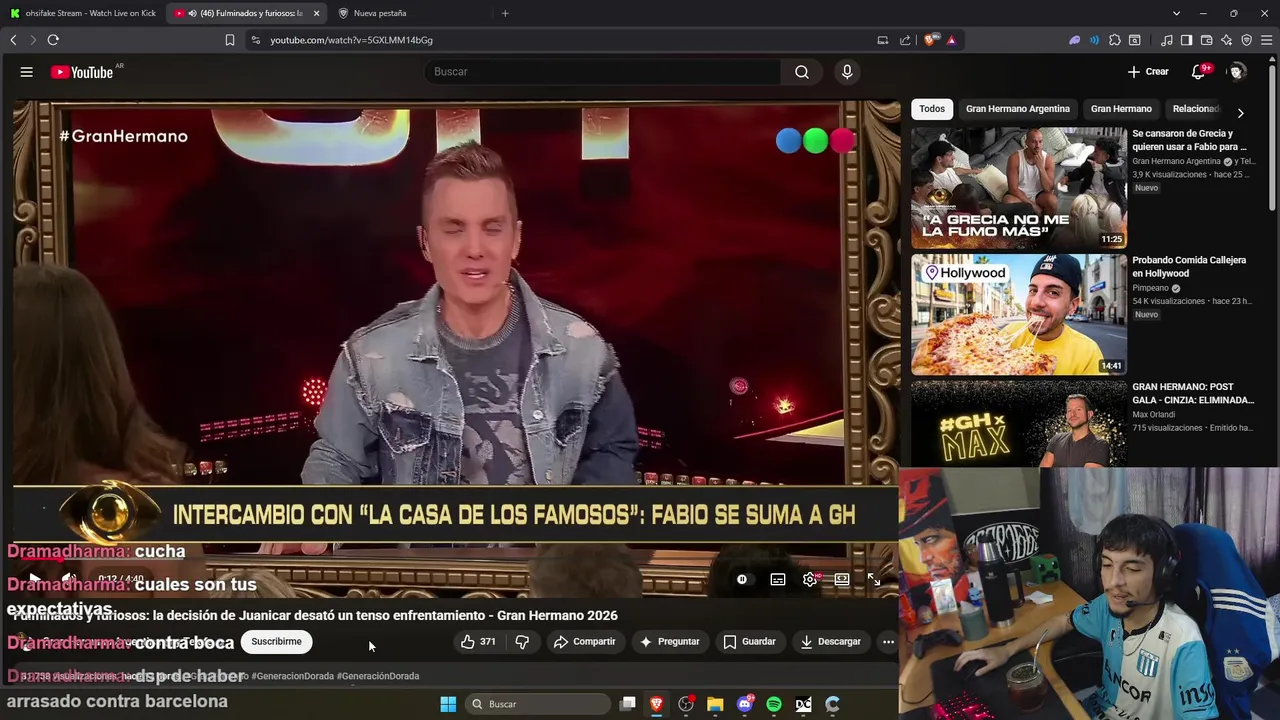The height and width of the screenshot is (720, 1280).
Task: Click the Suscribirme button
Action: click(276, 641)
